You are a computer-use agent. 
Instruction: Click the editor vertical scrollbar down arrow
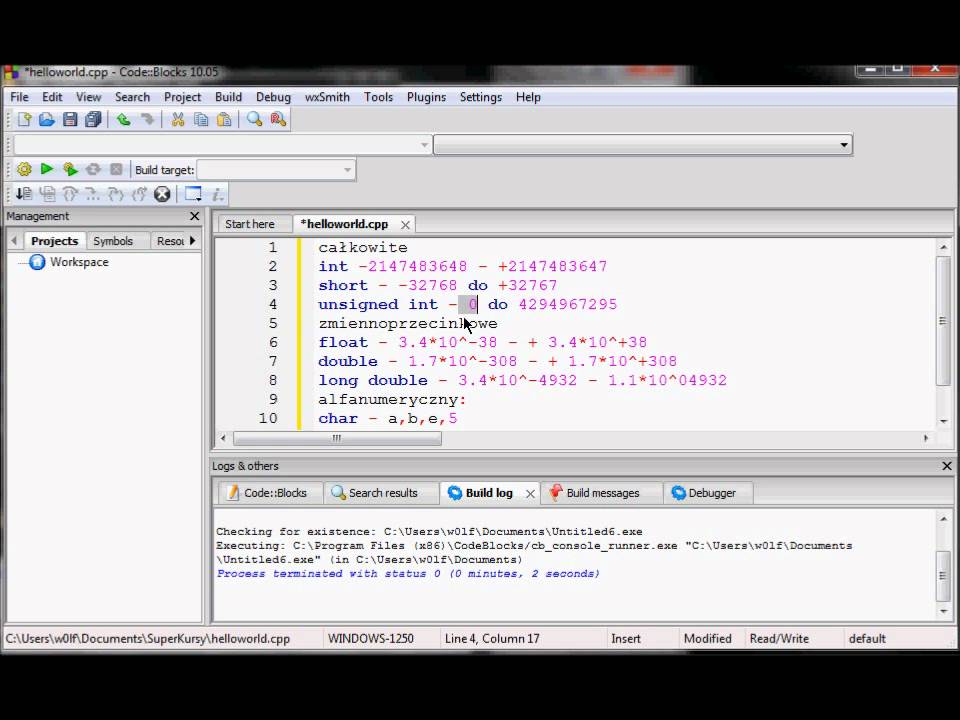943,421
